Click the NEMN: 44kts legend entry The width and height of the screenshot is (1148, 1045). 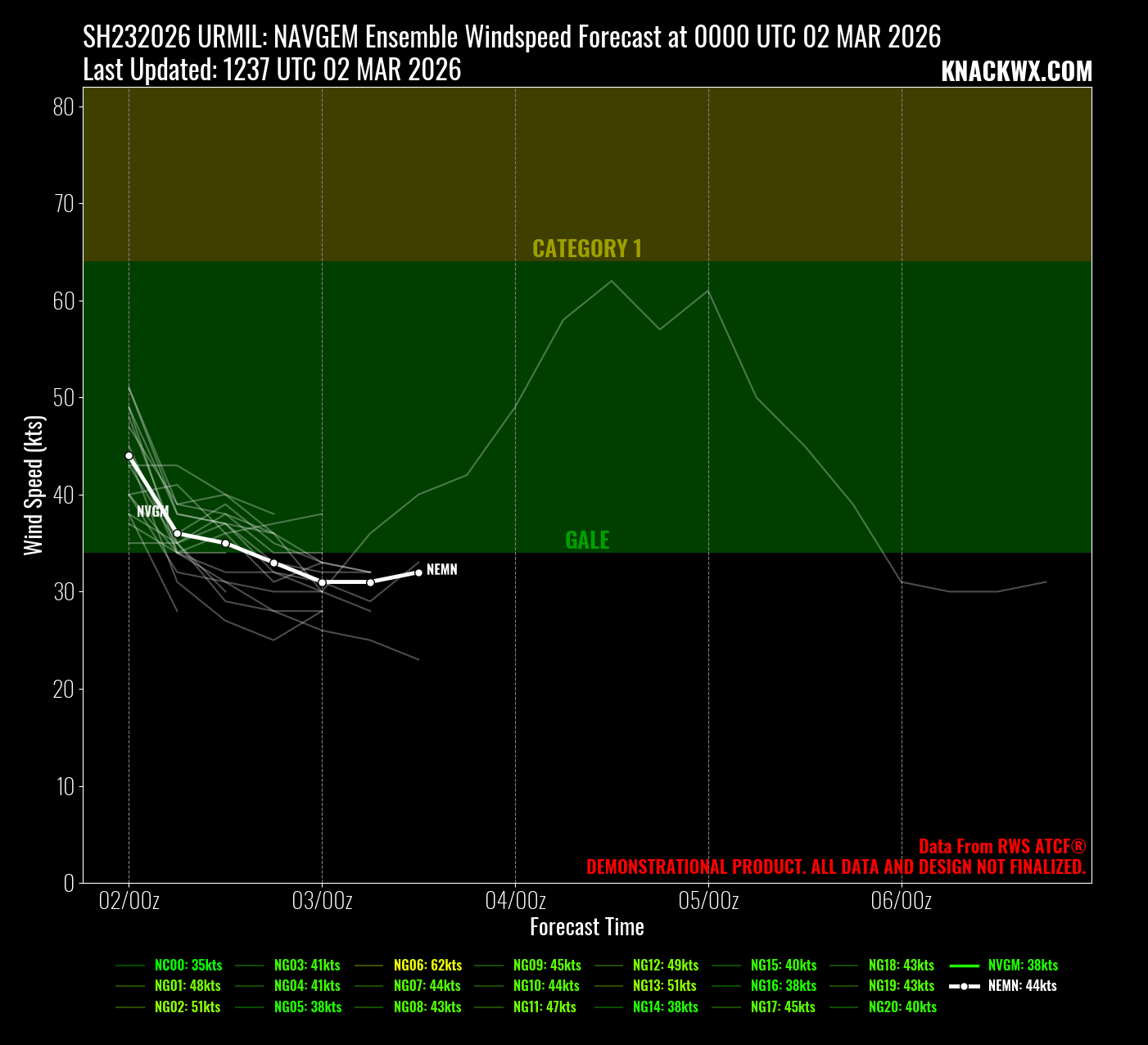click(x=1022, y=986)
